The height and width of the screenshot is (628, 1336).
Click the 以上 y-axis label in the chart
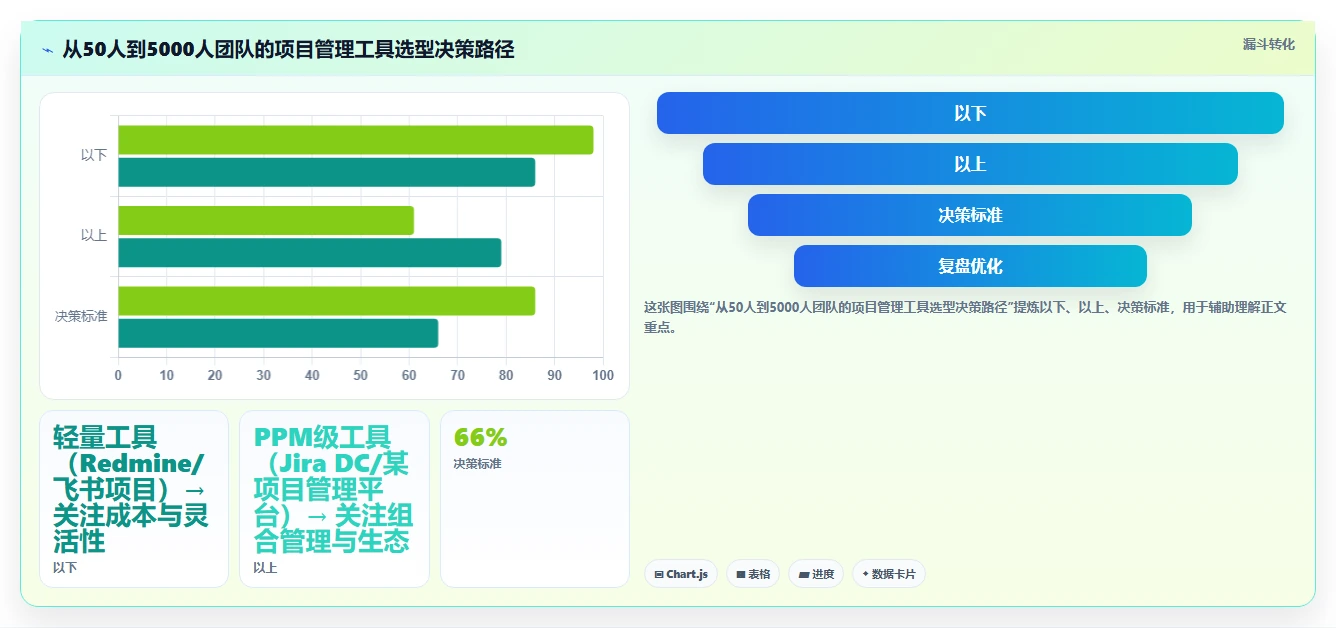(x=94, y=236)
